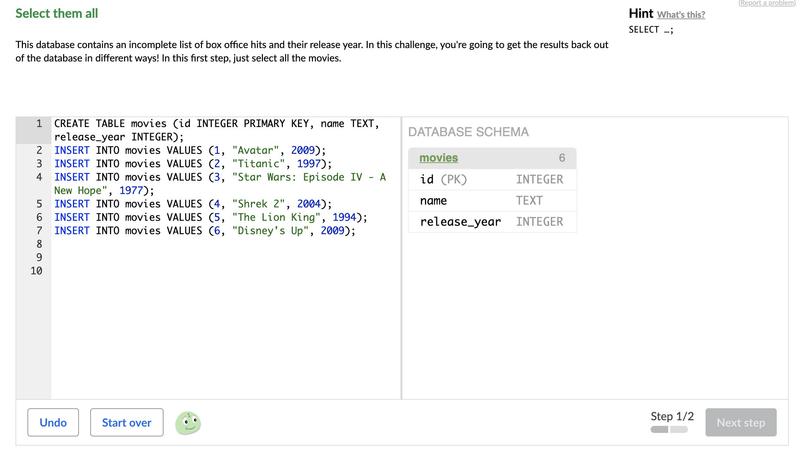The width and height of the screenshot is (800, 450).
Task: Click line number 1 in the gutter
Action: tap(38, 123)
